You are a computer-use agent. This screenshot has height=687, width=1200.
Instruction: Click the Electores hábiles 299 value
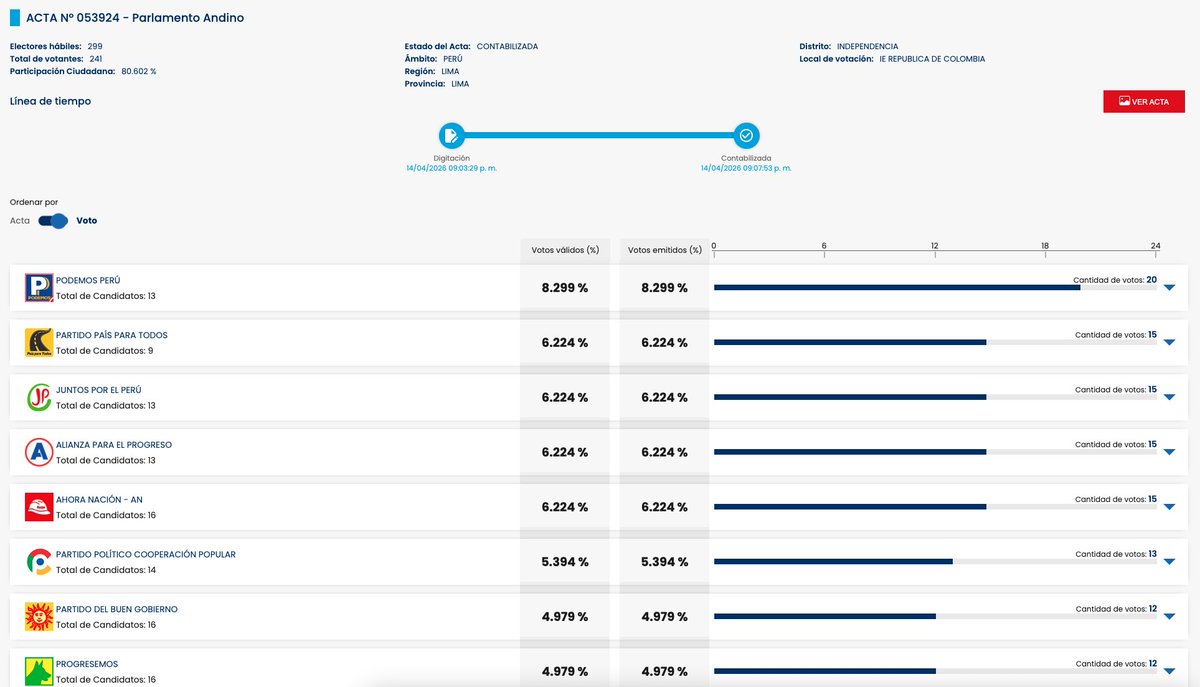[95, 47]
